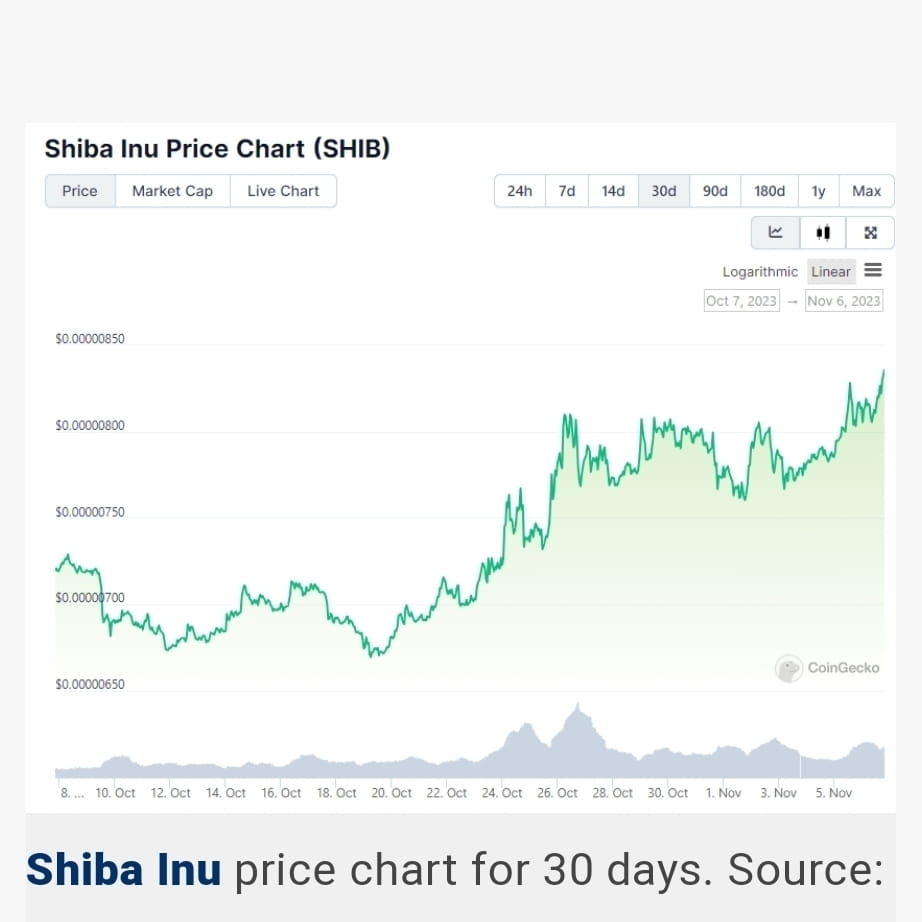Select the Price tab

80,191
